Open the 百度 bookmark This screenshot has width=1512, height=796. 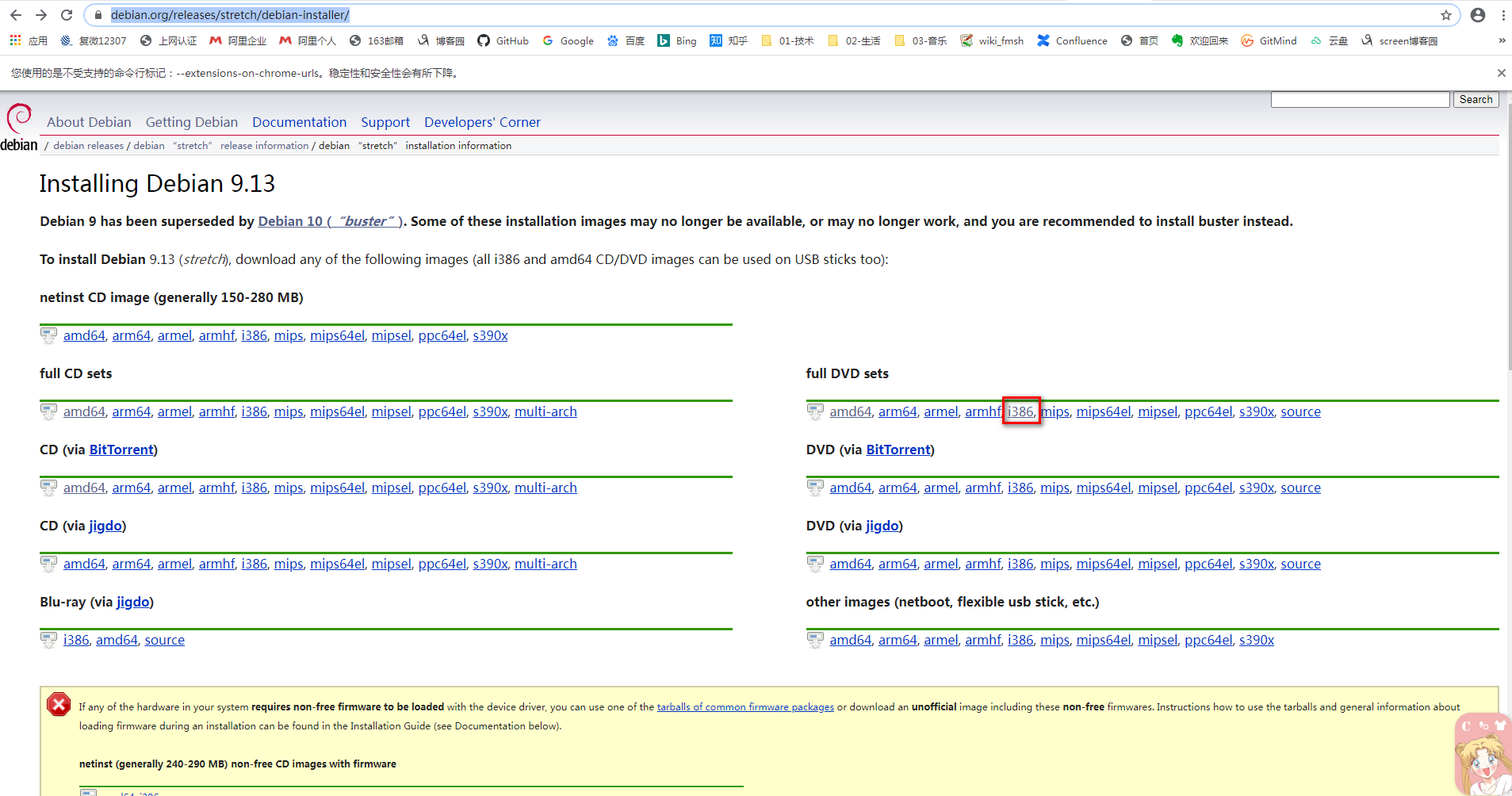click(626, 40)
